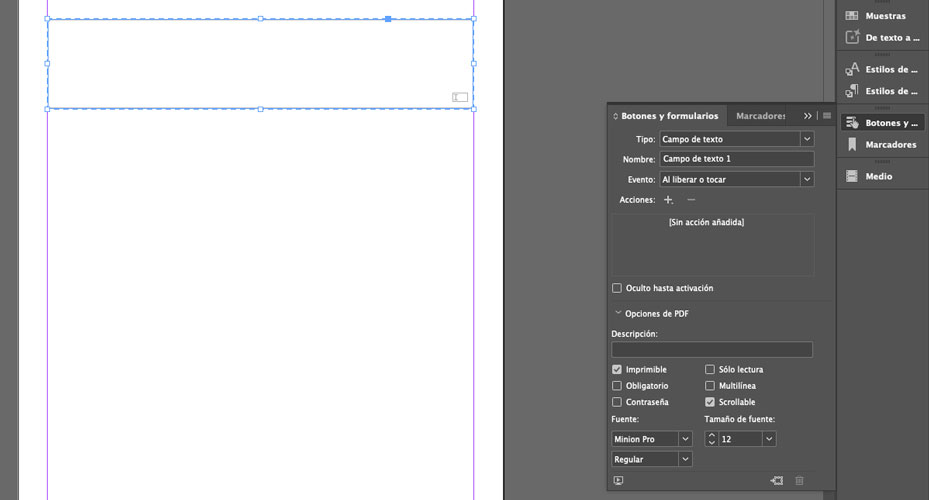
Task: Enable the Multilínea checkbox
Action: point(710,386)
